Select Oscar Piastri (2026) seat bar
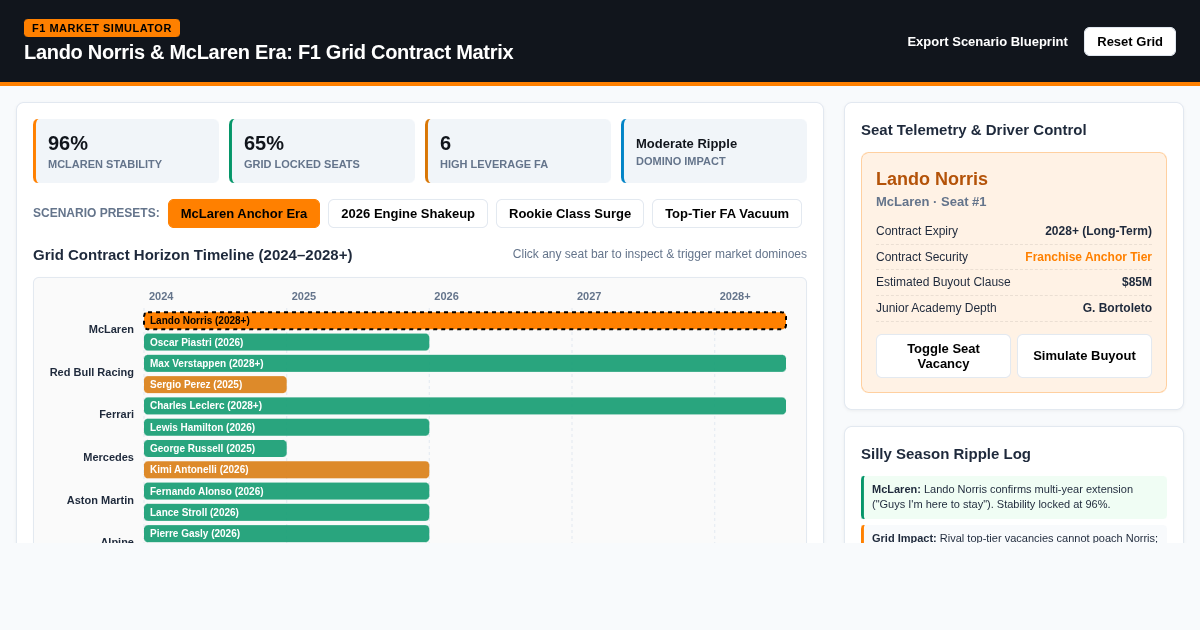The height and width of the screenshot is (630, 1200). (x=286, y=342)
